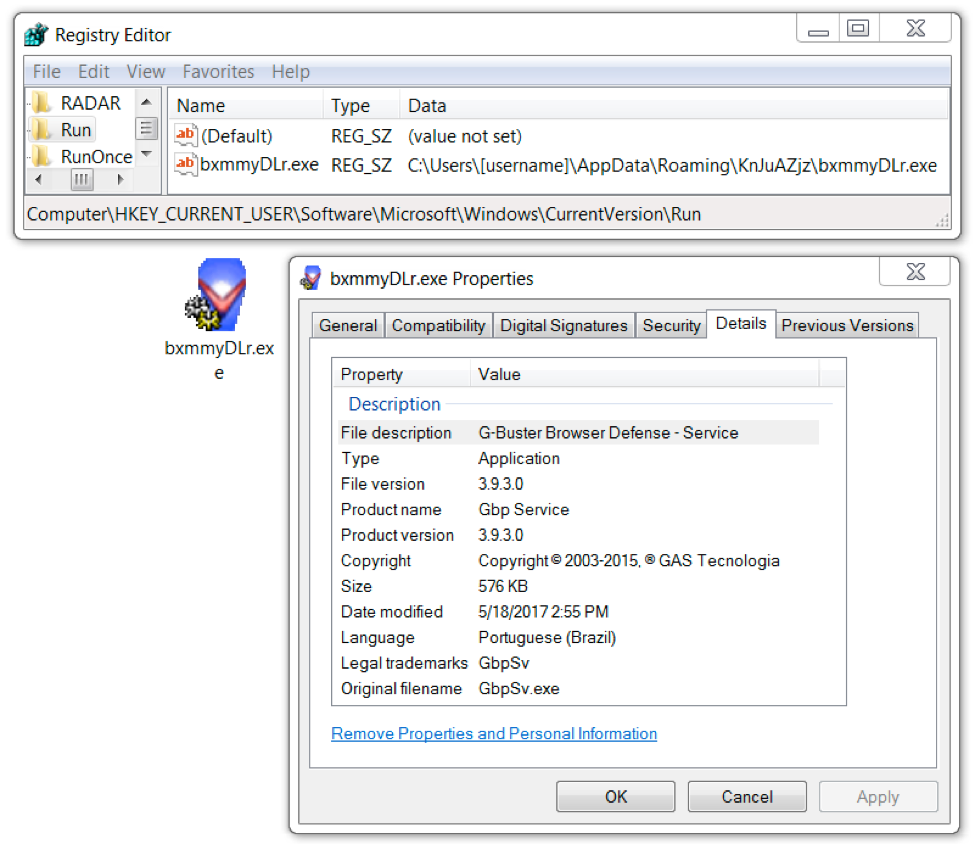Switch to the Digital Signatures tab
The width and height of the screenshot is (975, 844).
tap(564, 325)
